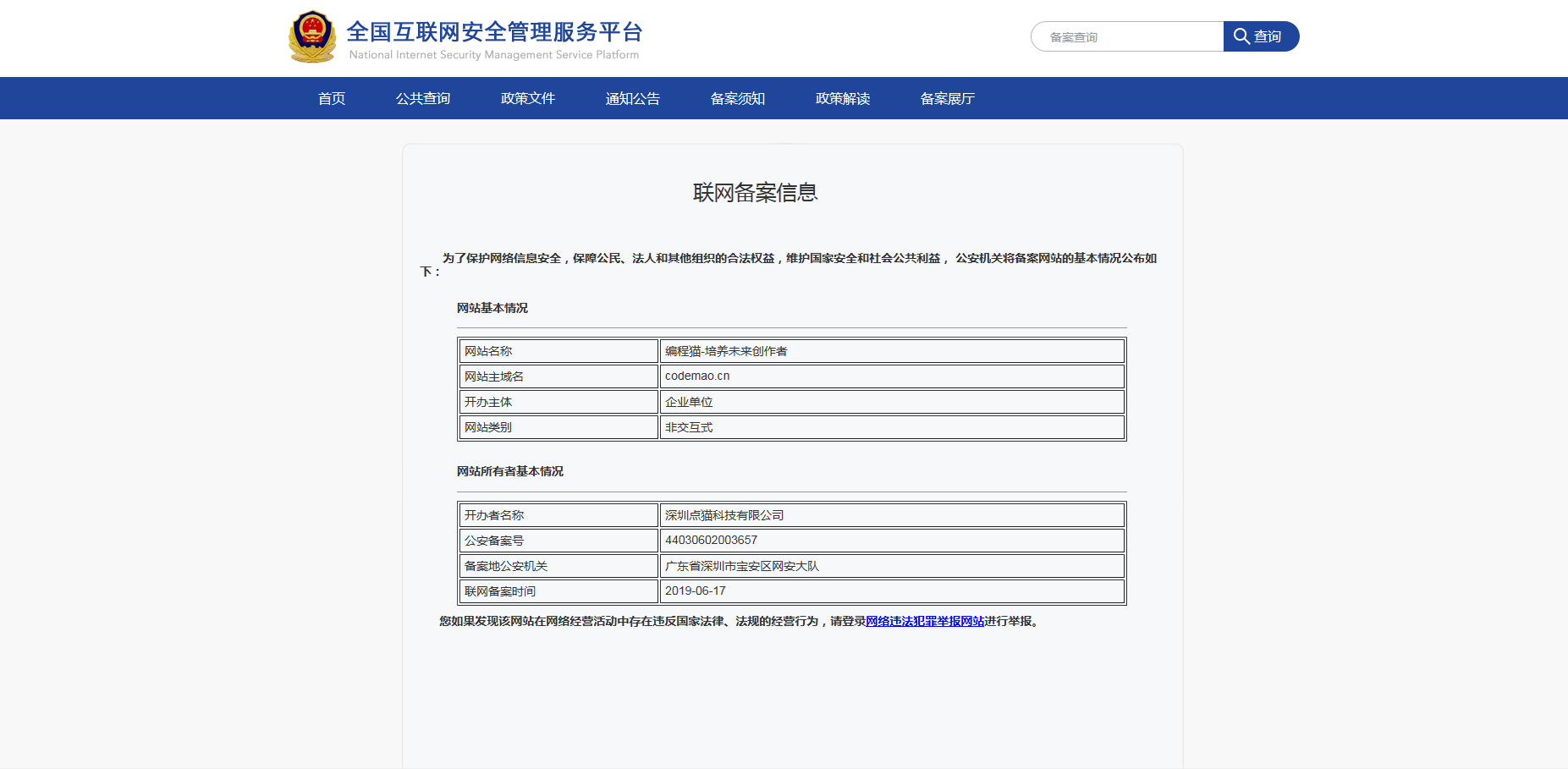Image resolution: width=1568 pixels, height=769 pixels.
Task: Click the 企业单位 table cell
Action: (892, 402)
